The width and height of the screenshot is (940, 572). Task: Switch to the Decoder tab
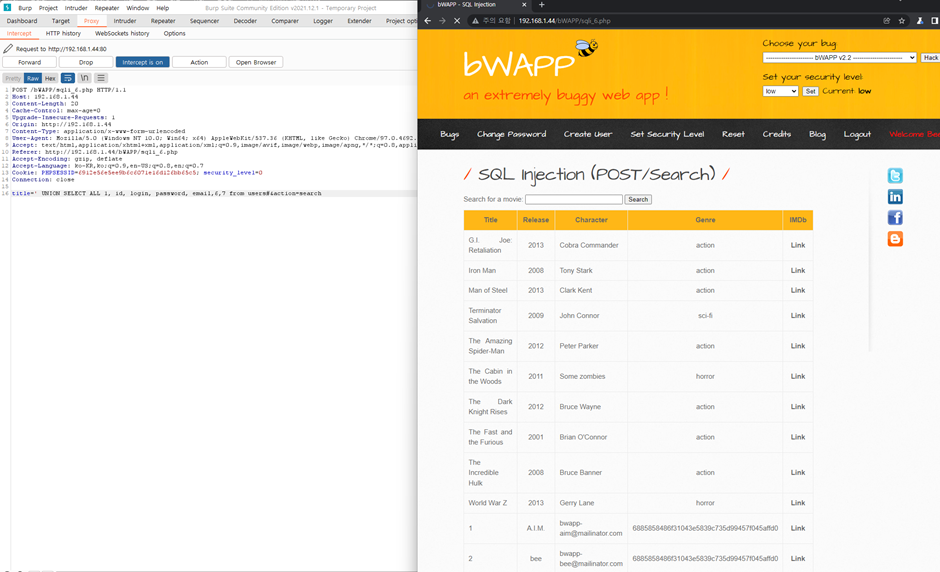pyautogui.click(x=245, y=21)
